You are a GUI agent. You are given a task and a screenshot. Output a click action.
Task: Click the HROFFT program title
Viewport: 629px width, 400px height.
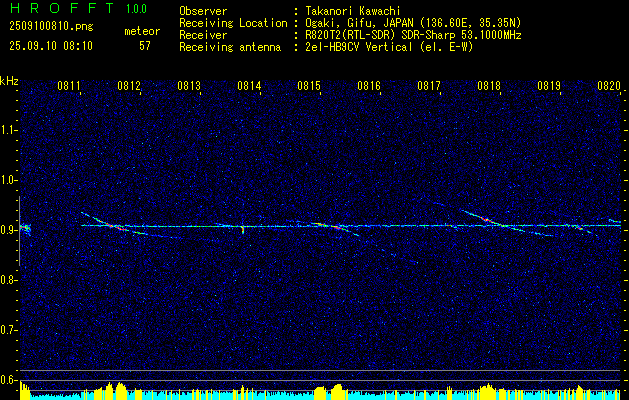tap(62, 8)
